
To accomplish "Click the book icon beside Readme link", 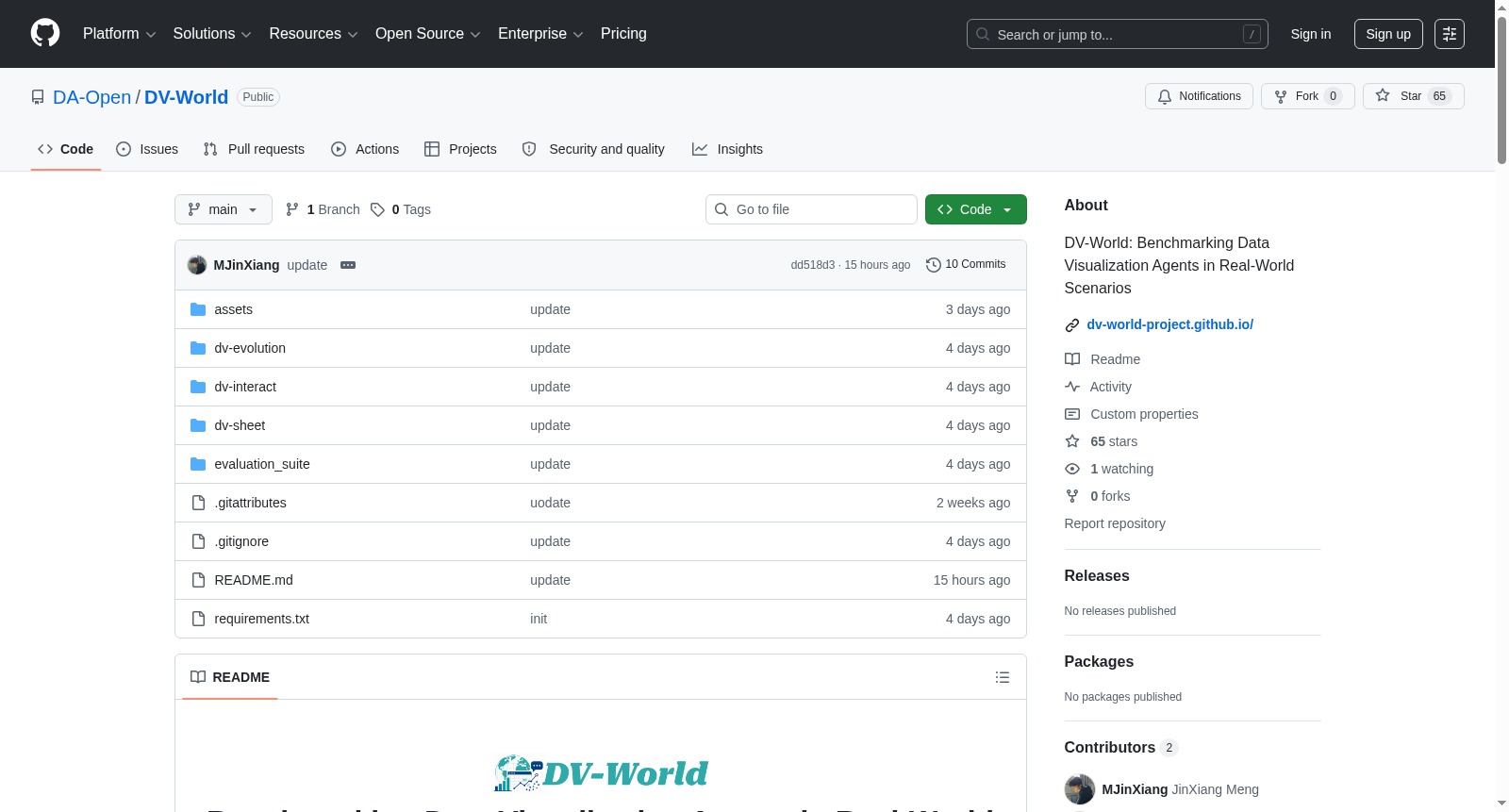I will [1072, 359].
